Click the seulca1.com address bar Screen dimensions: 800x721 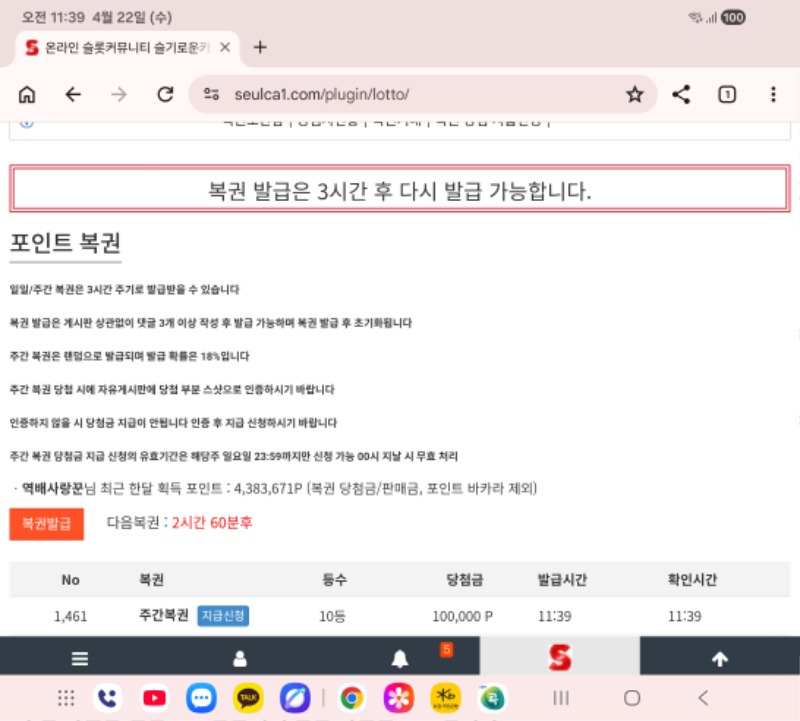(400, 94)
